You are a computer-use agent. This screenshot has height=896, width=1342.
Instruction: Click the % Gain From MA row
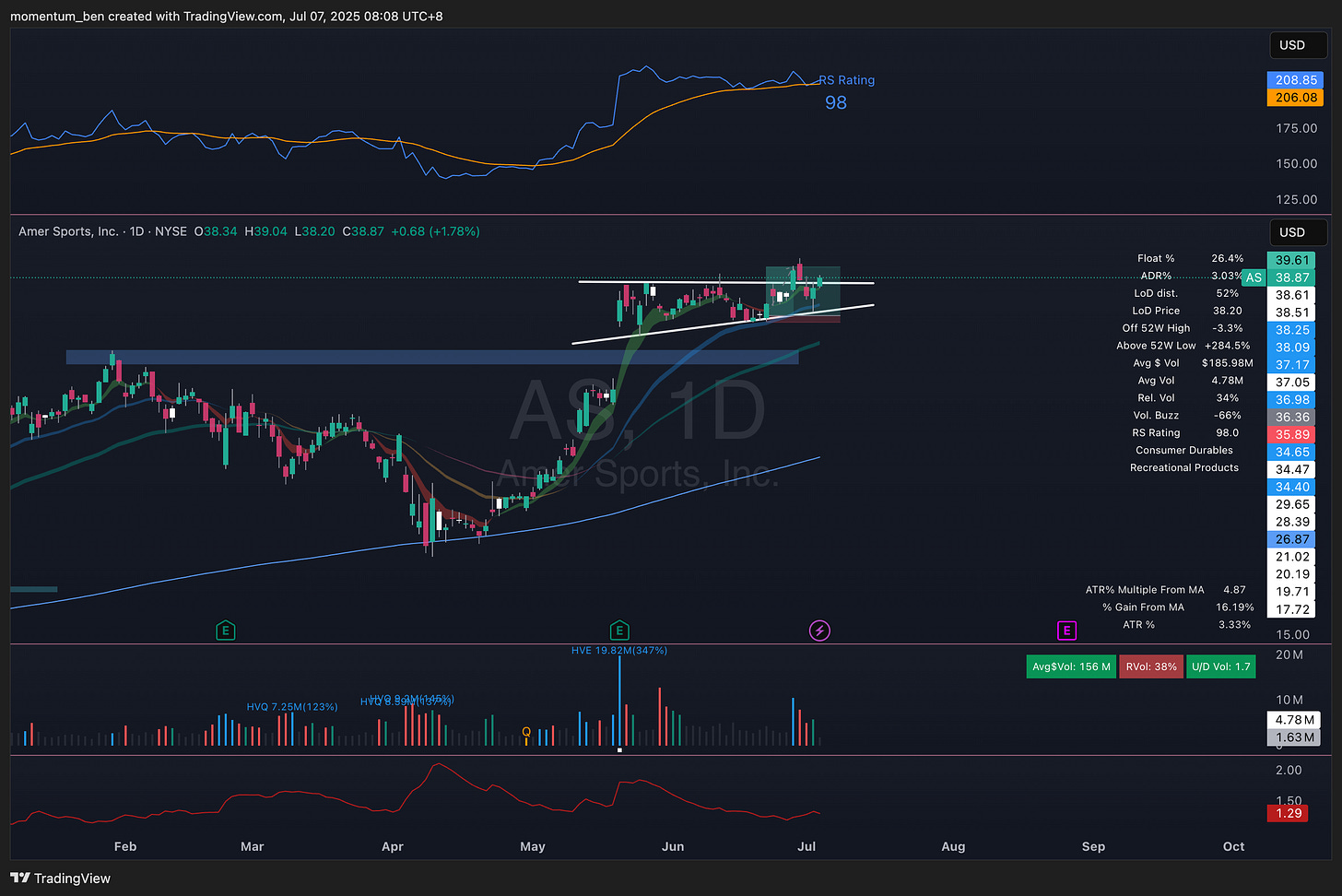[x=1178, y=607]
